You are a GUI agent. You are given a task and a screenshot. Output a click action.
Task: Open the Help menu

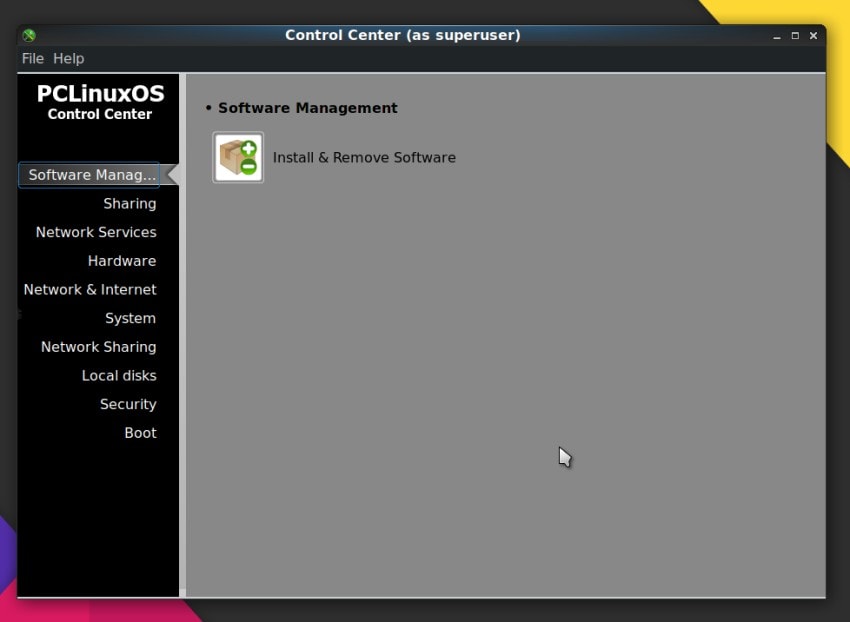[68, 59]
